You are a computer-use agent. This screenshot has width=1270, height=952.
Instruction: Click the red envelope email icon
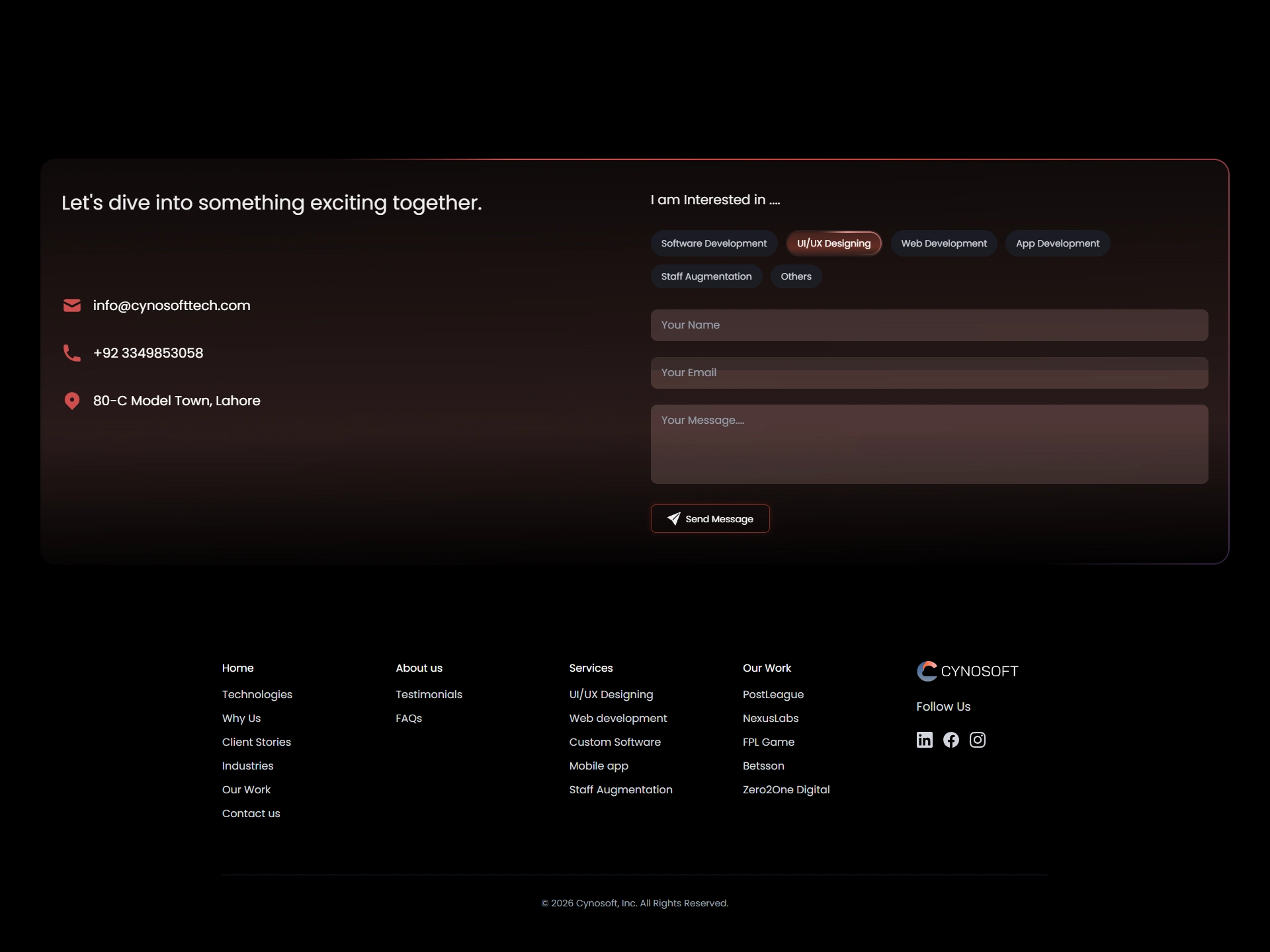[71, 305]
